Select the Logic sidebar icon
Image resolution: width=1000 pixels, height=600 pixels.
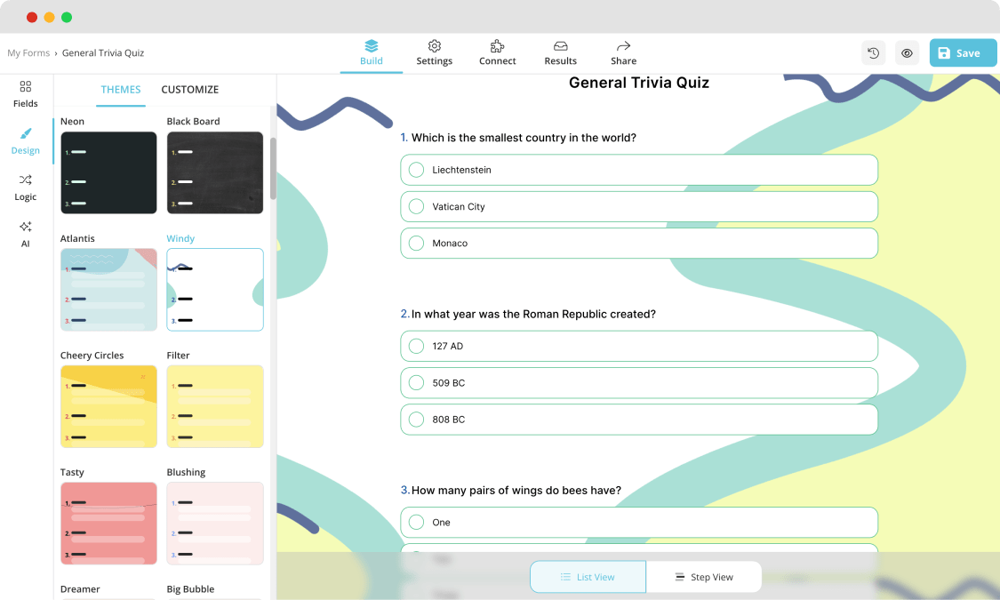coord(25,180)
